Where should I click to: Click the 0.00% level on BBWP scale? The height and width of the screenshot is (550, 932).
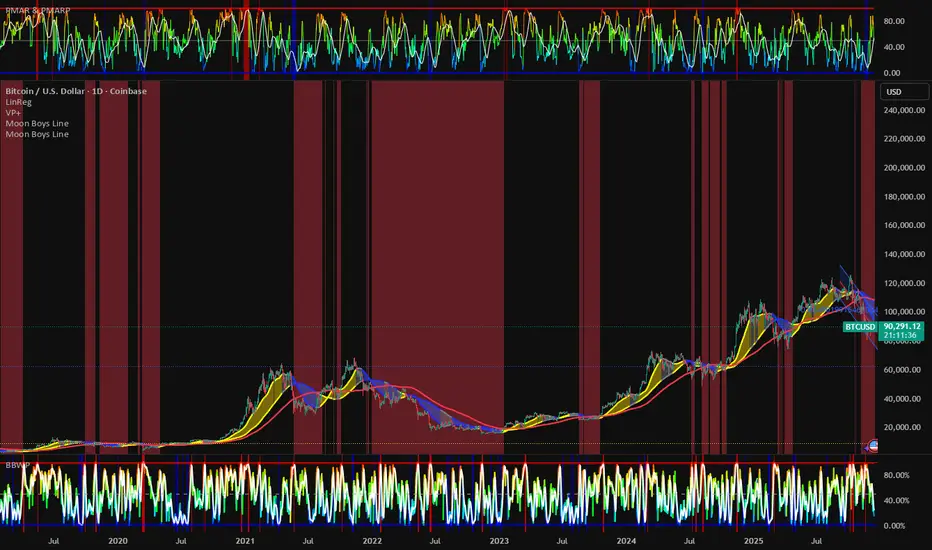(895, 526)
